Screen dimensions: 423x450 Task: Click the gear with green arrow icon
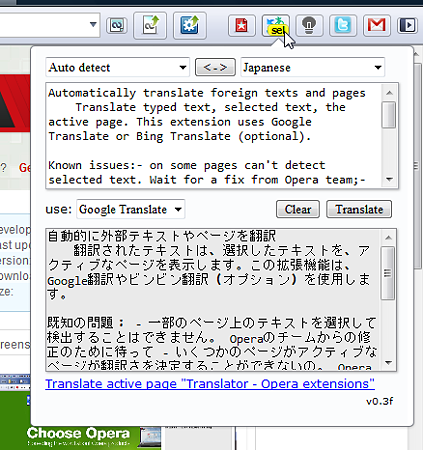(x=190, y=25)
